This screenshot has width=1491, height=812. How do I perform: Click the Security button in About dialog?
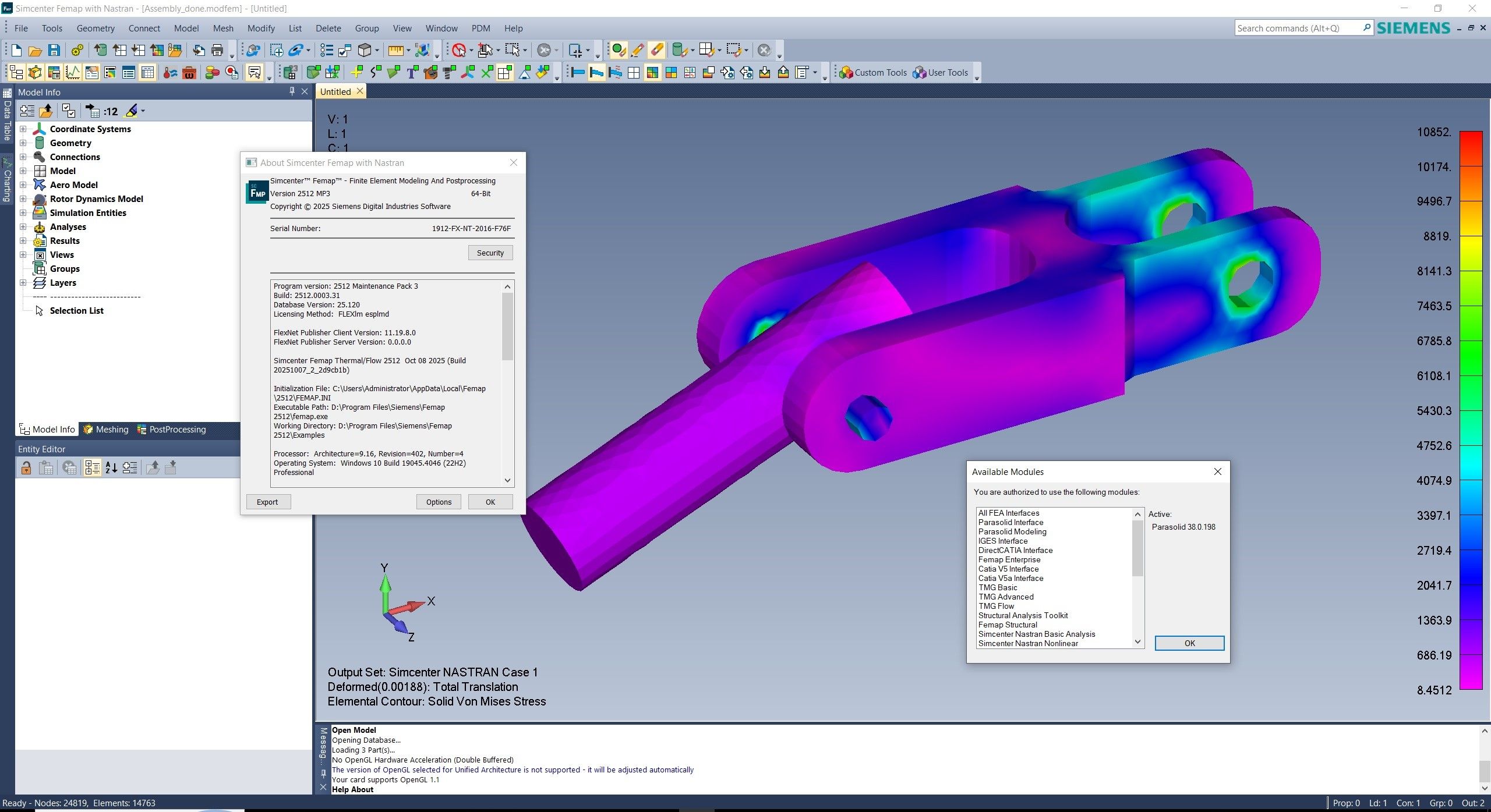(x=490, y=253)
